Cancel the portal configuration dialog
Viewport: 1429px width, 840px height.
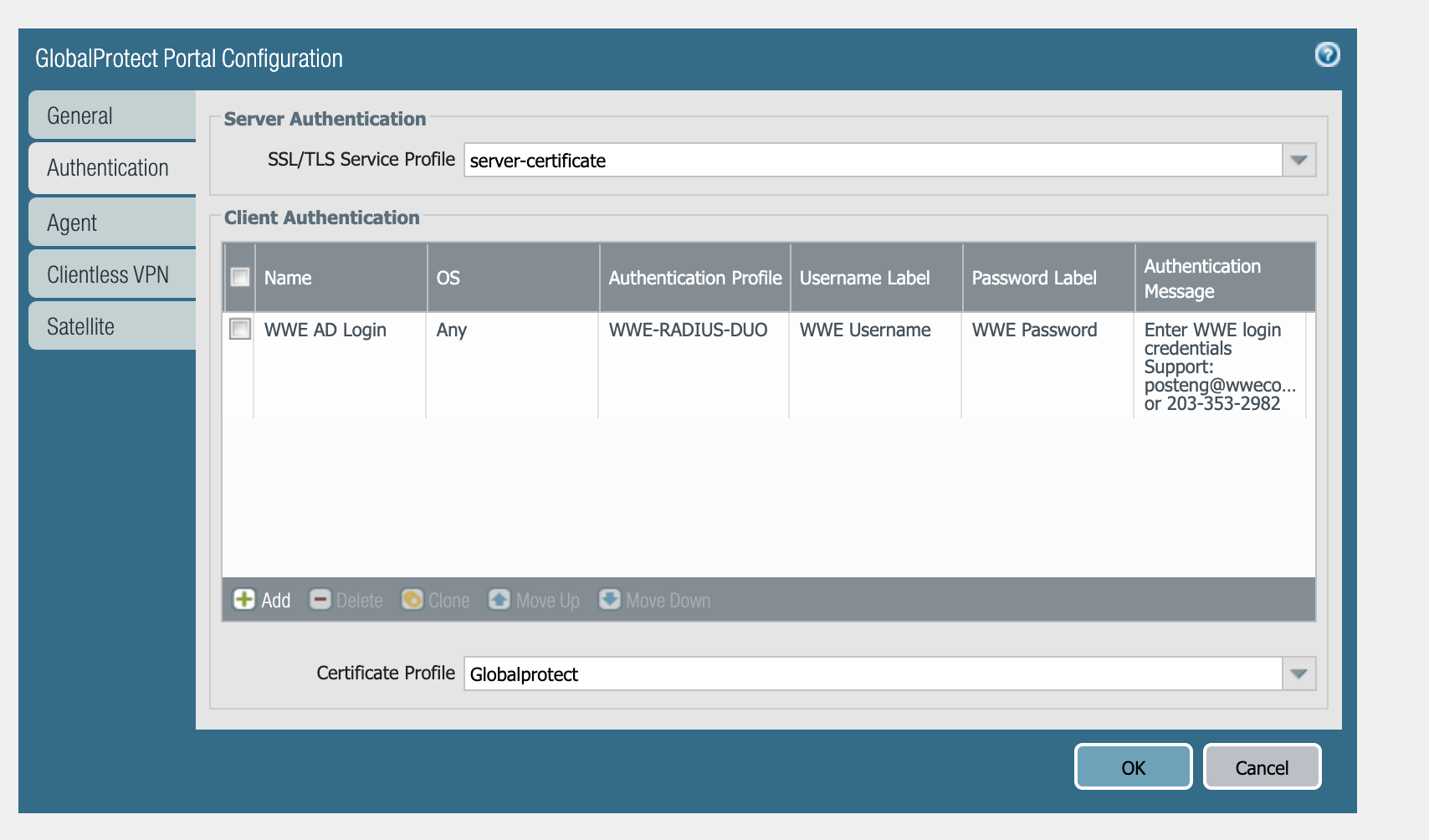pos(1262,767)
